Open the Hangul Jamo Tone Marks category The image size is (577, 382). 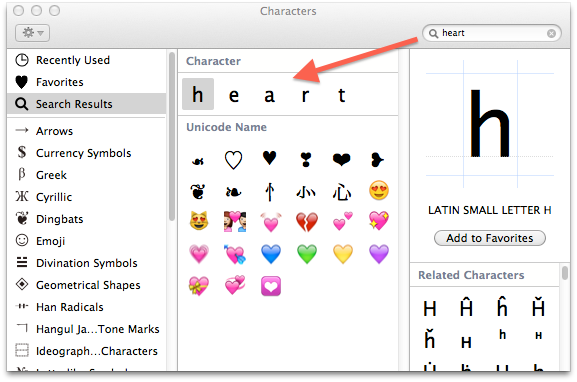pos(87,329)
